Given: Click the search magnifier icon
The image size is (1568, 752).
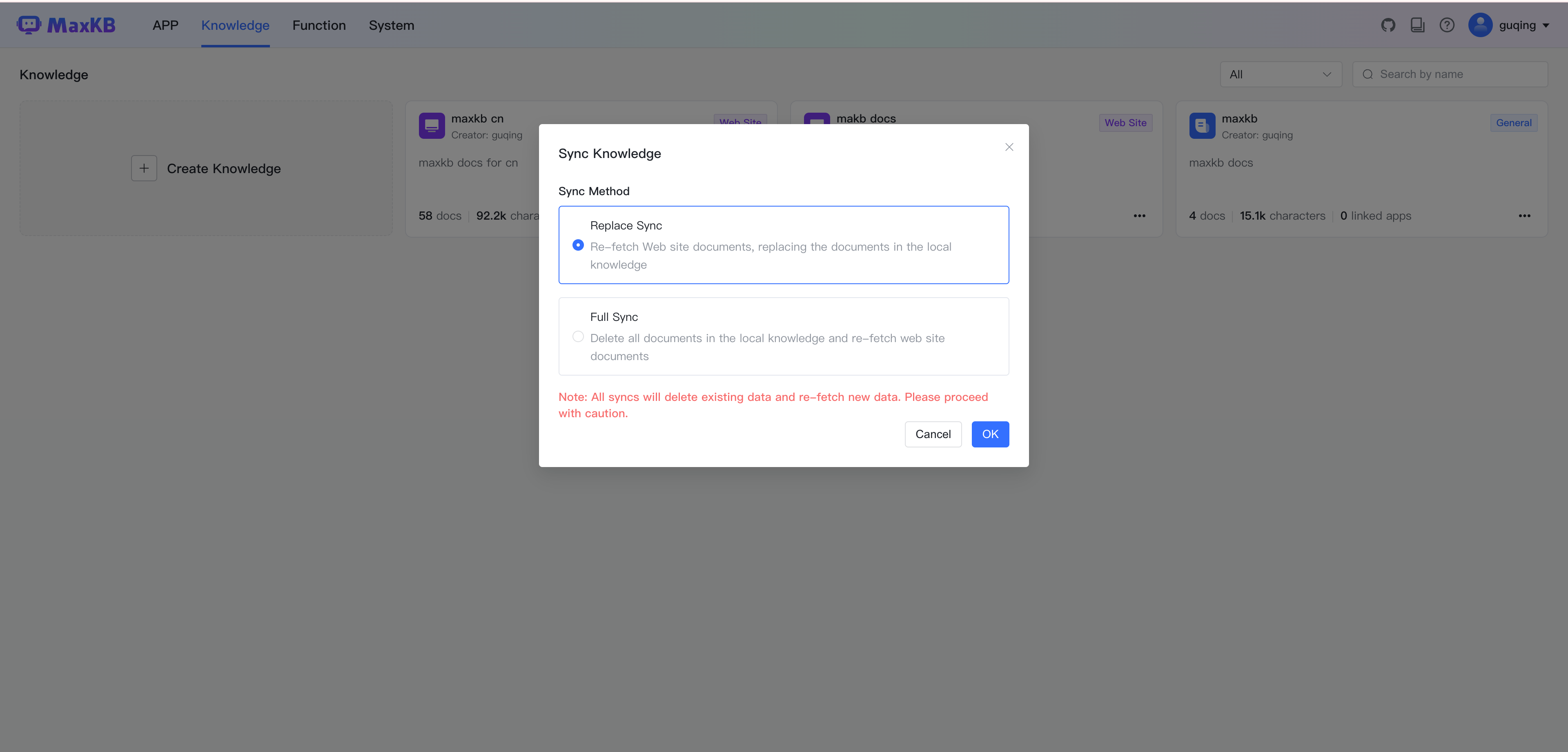Looking at the screenshot, I should [x=1368, y=74].
